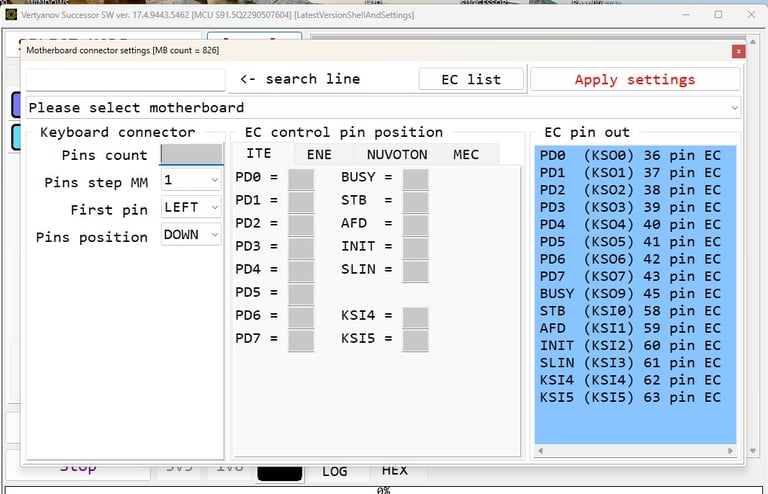768x494 pixels.
Task: Click the INIT value box
Action: [x=415, y=248]
